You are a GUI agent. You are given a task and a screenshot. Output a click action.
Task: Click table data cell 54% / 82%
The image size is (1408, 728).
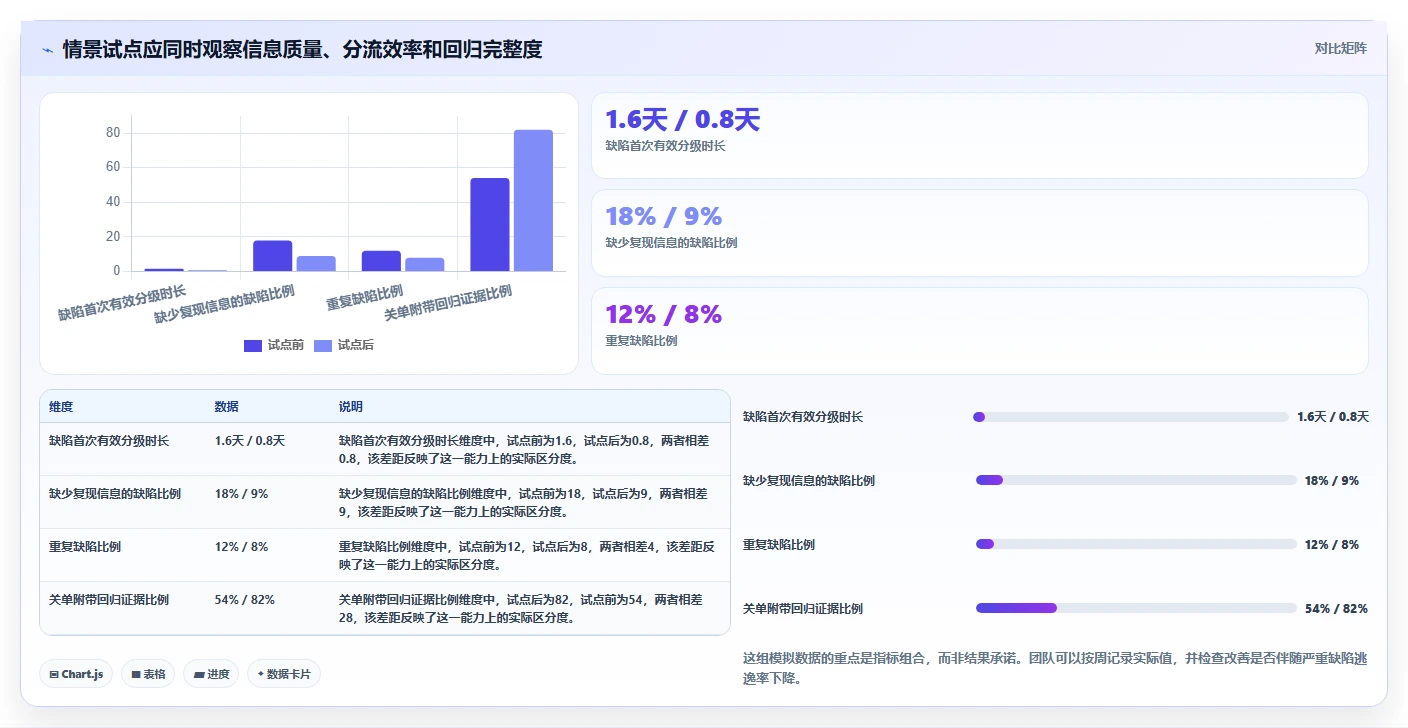pyautogui.click(x=244, y=599)
